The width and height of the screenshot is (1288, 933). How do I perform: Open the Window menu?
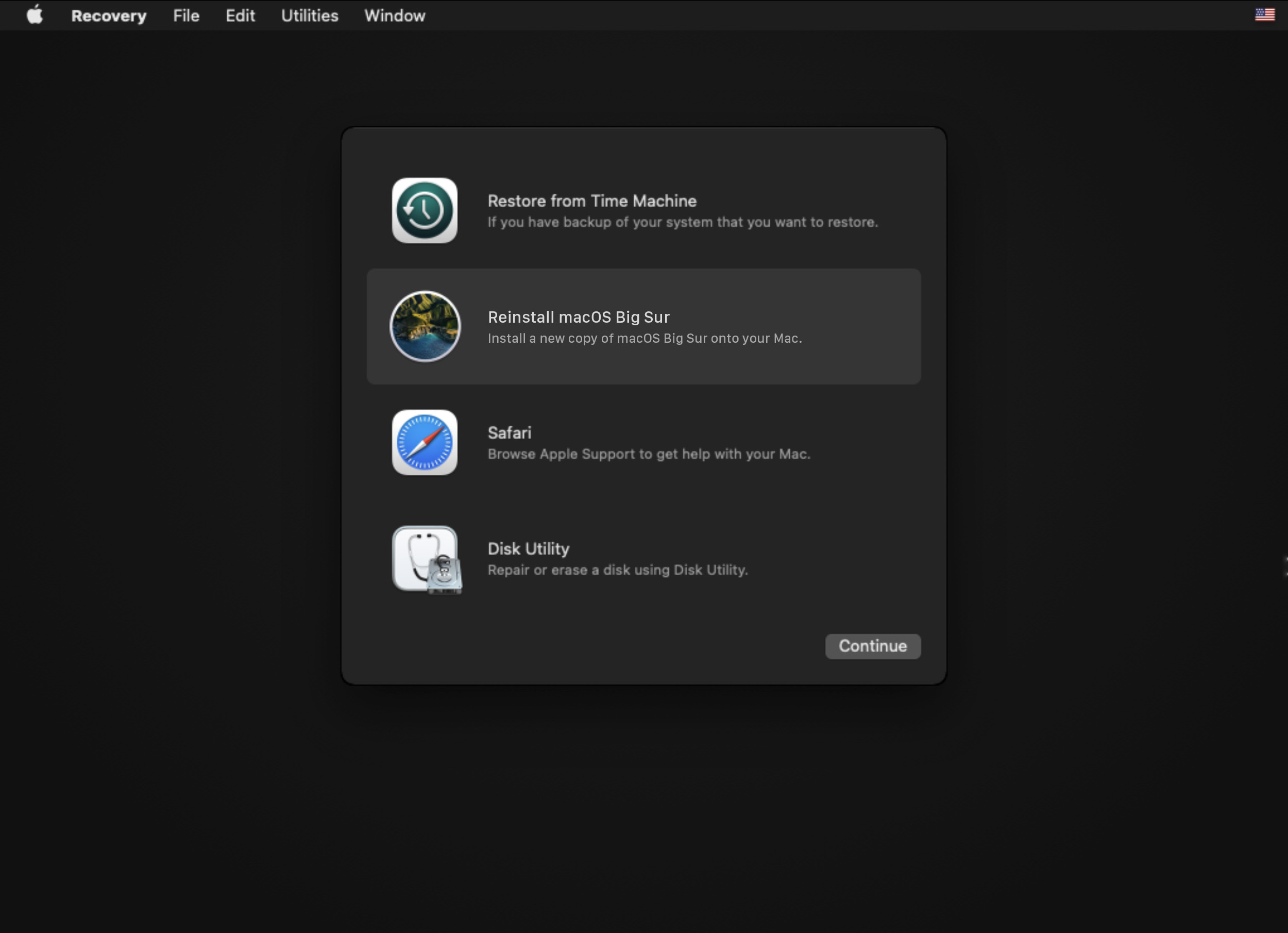tap(394, 15)
